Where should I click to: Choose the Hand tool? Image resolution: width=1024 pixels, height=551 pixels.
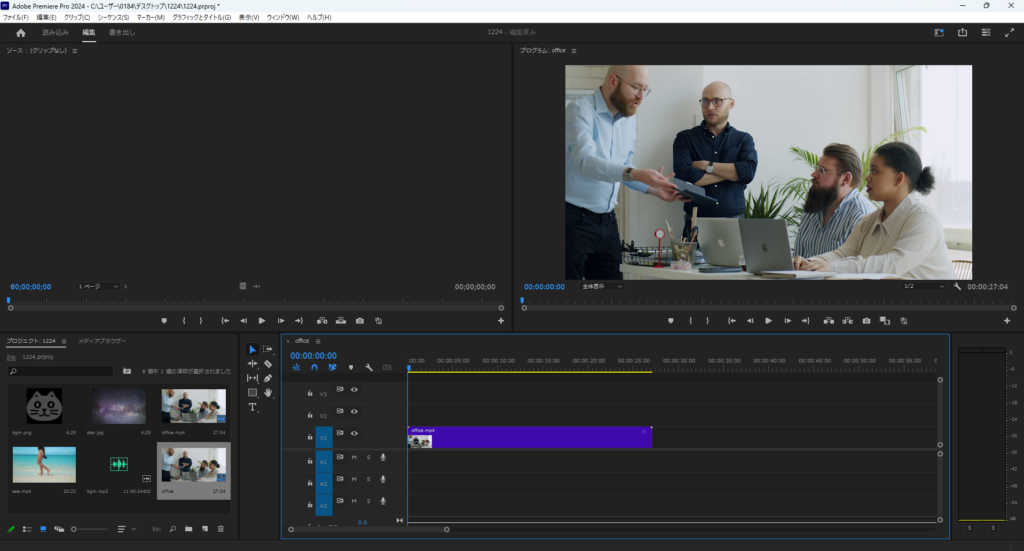268,393
